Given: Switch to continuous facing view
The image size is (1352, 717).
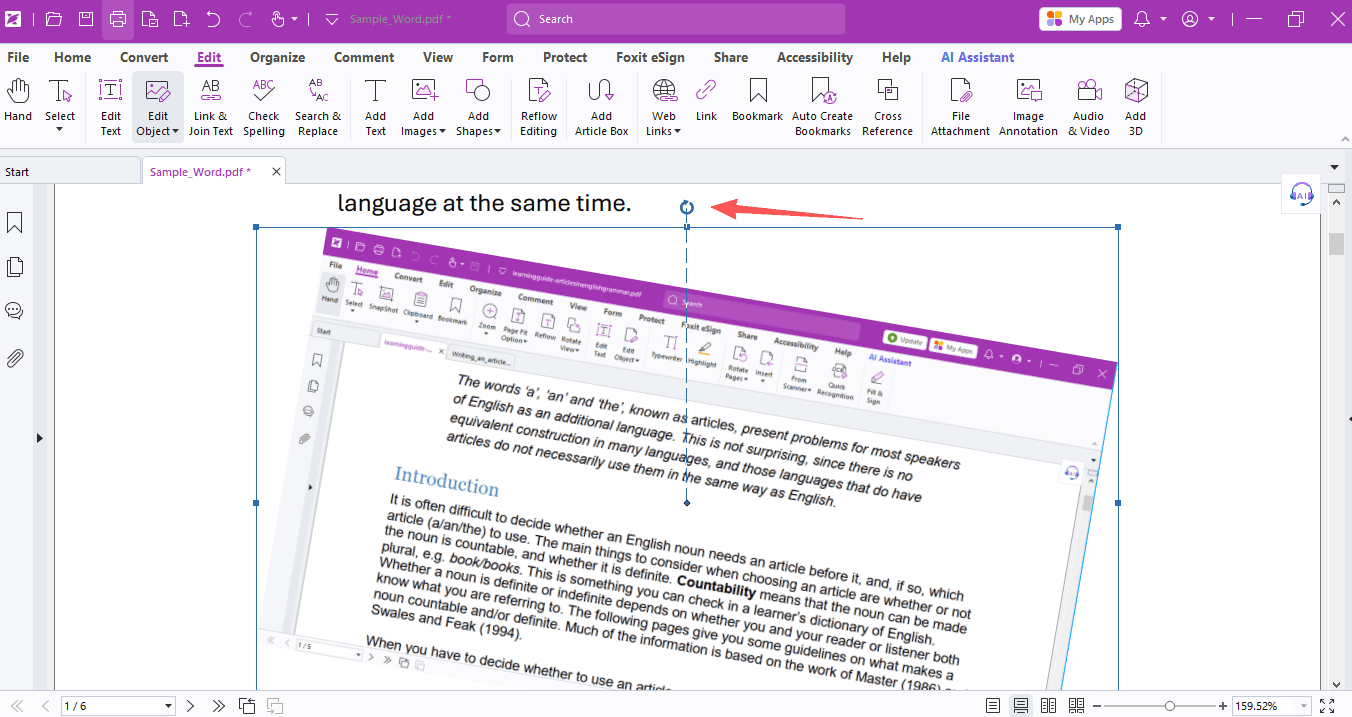Looking at the screenshot, I should click(1076, 706).
